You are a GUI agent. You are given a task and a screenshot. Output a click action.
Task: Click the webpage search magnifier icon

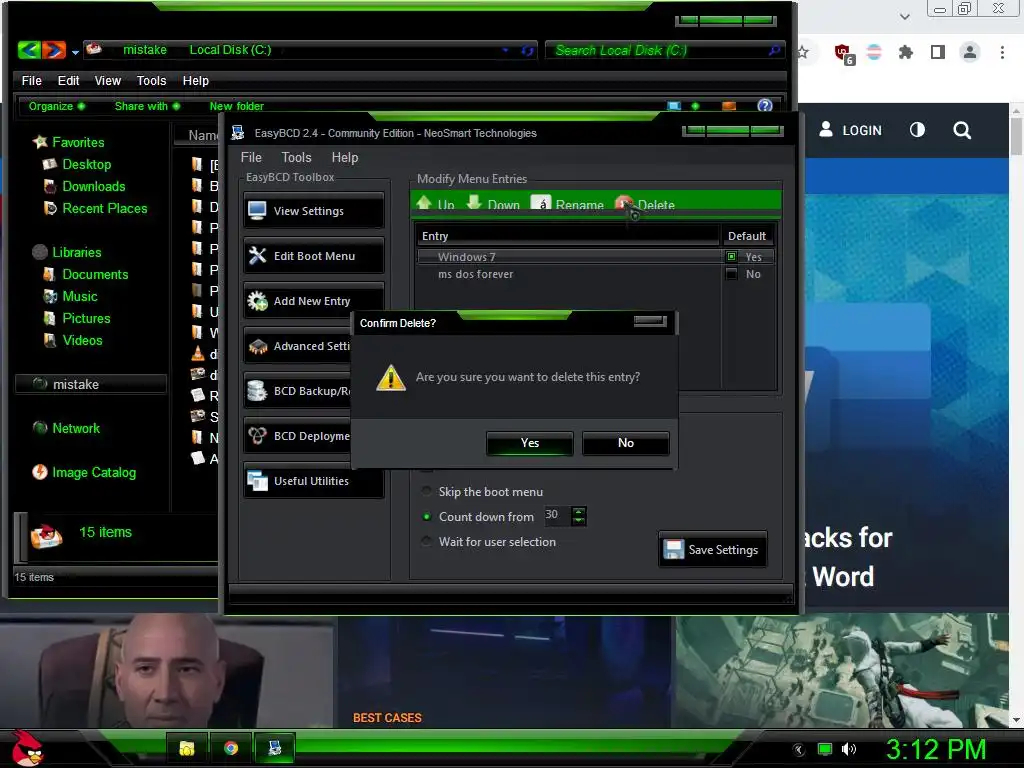(961, 130)
